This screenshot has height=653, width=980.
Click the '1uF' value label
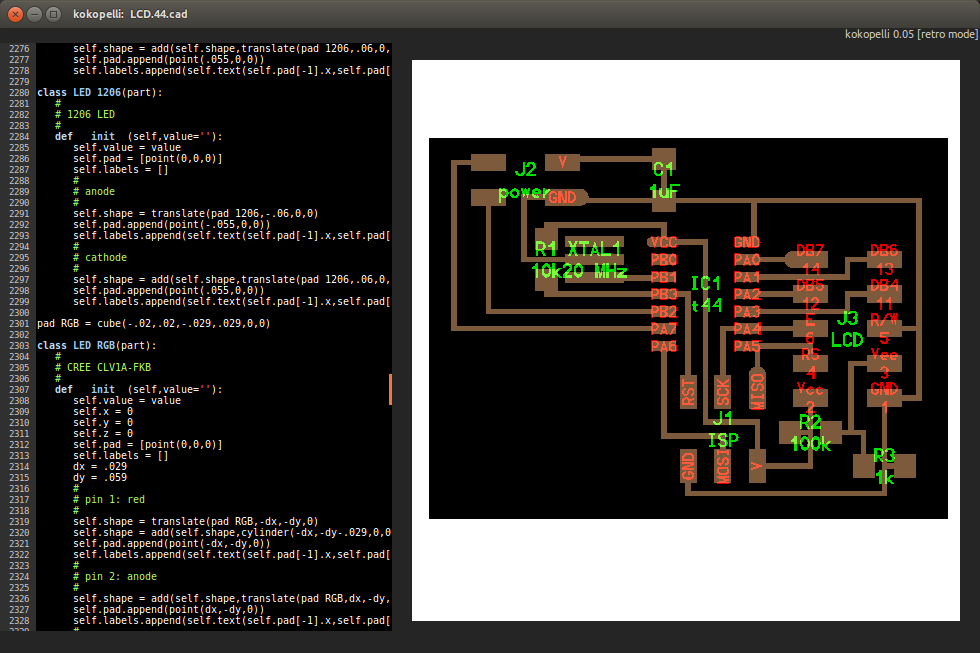tap(664, 191)
